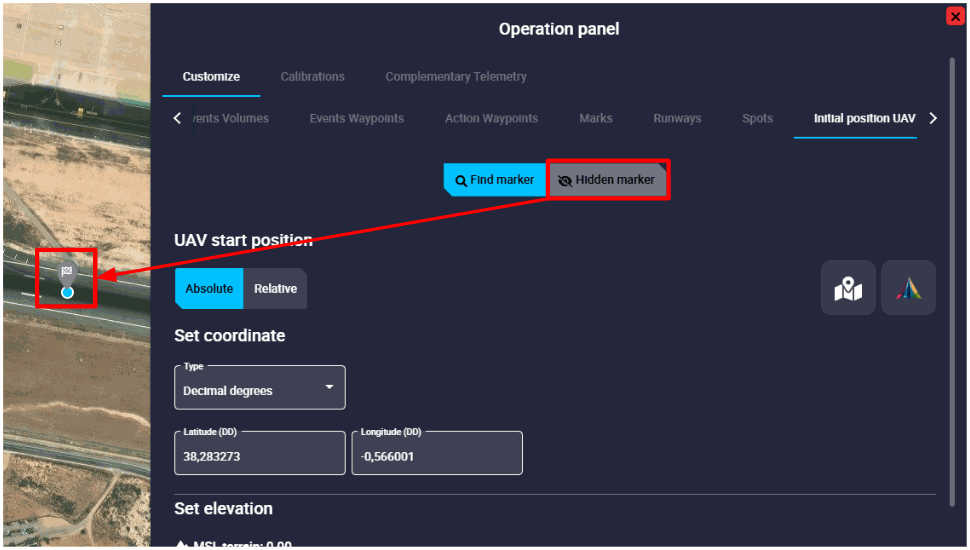The image size is (970, 550).
Task: Close the Operation panel with red X
Action: (955, 16)
